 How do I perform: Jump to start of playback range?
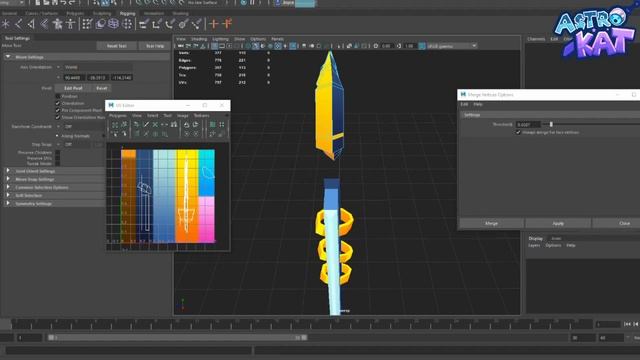(x=627, y=324)
